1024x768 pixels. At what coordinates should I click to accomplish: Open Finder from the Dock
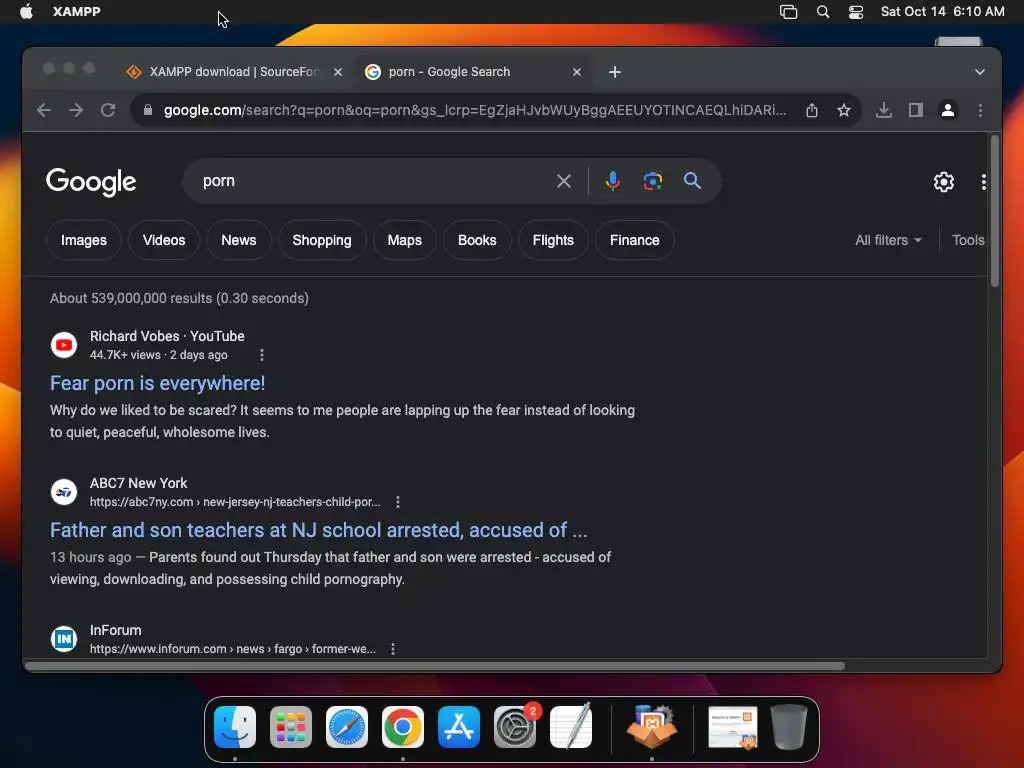(x=235, y=727)
